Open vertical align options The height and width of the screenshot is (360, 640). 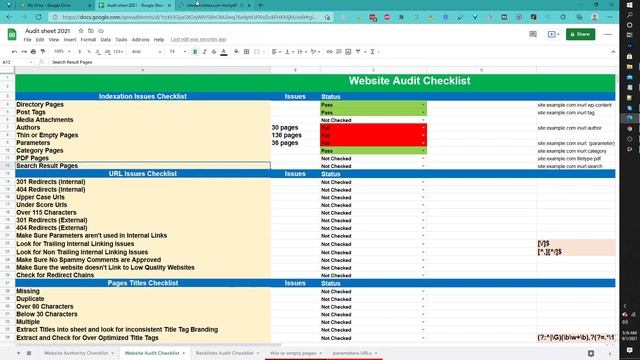289,52
